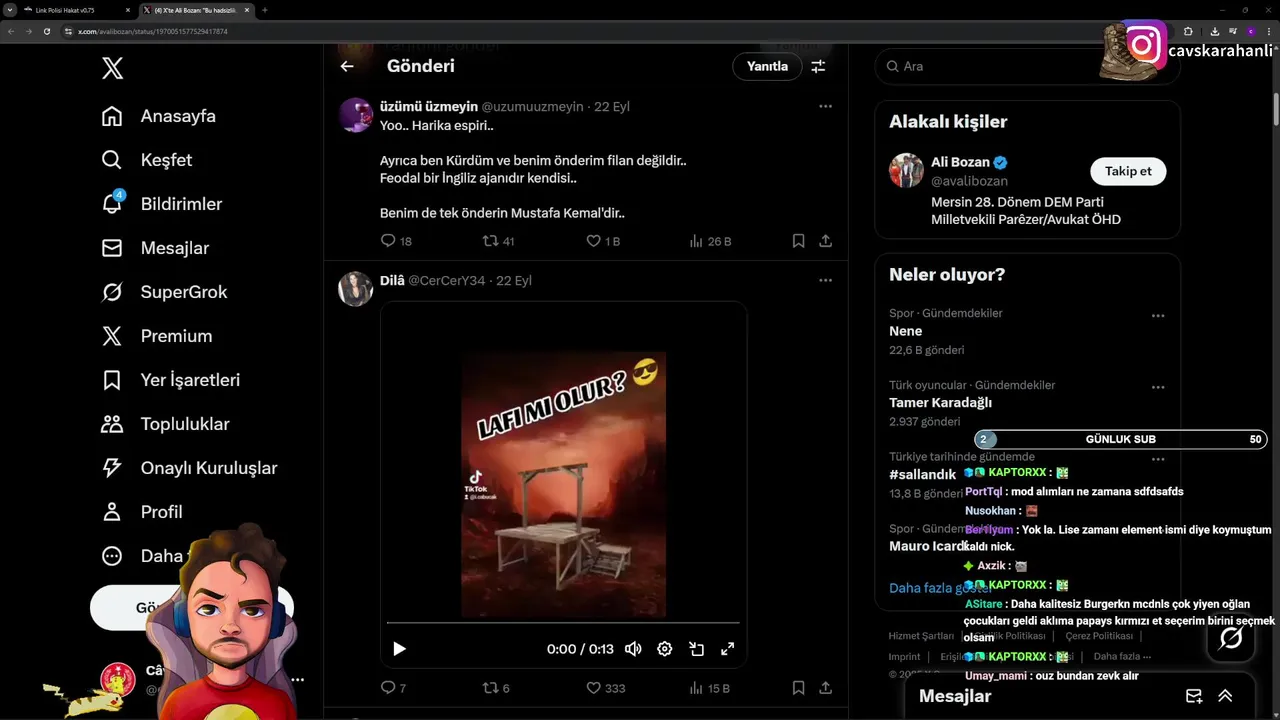Open the Nene trending topic
The height and width of the screenshot is (720, 1280).
coord(906,331)
